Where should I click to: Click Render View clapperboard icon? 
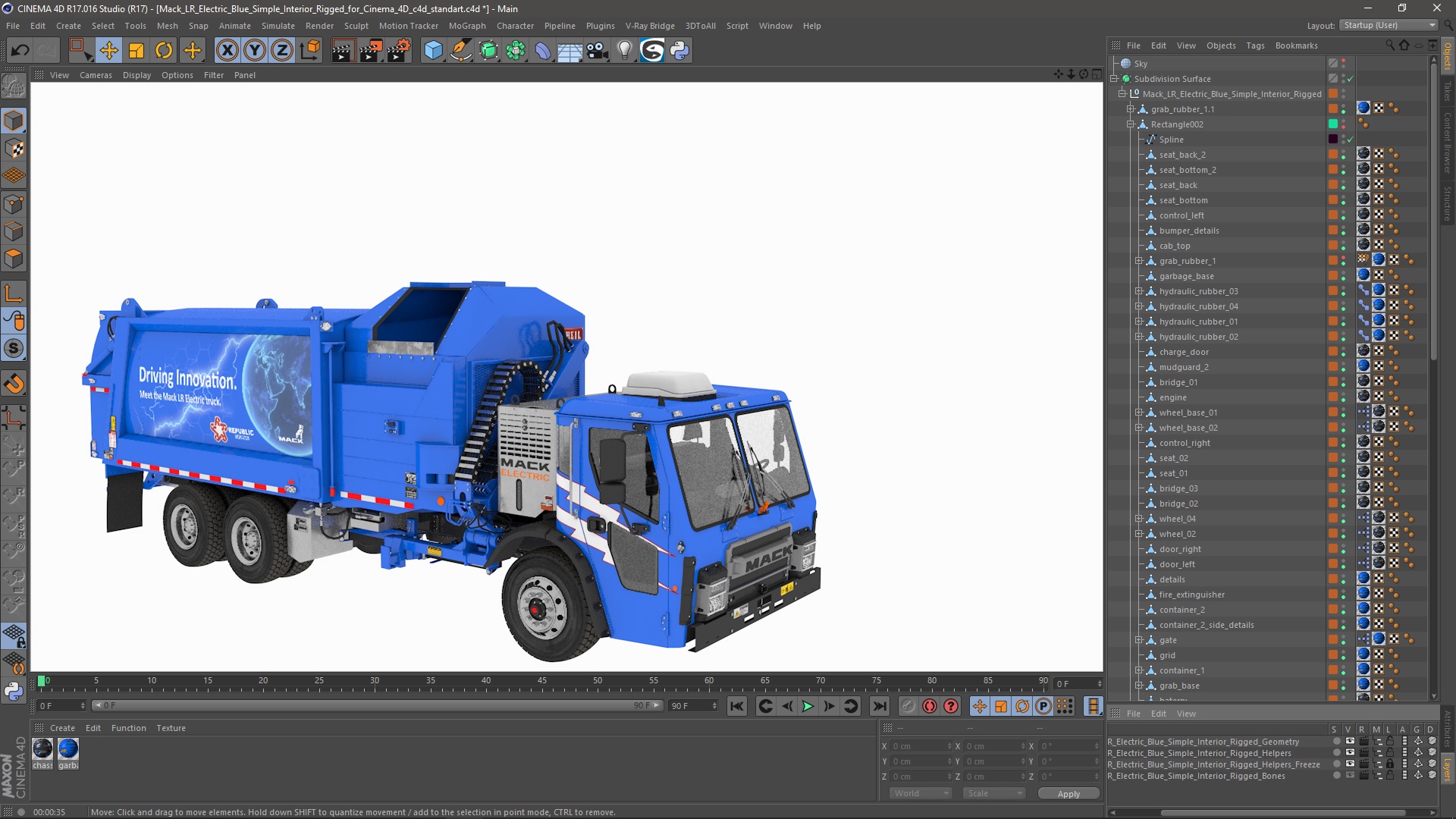point(343,51)
